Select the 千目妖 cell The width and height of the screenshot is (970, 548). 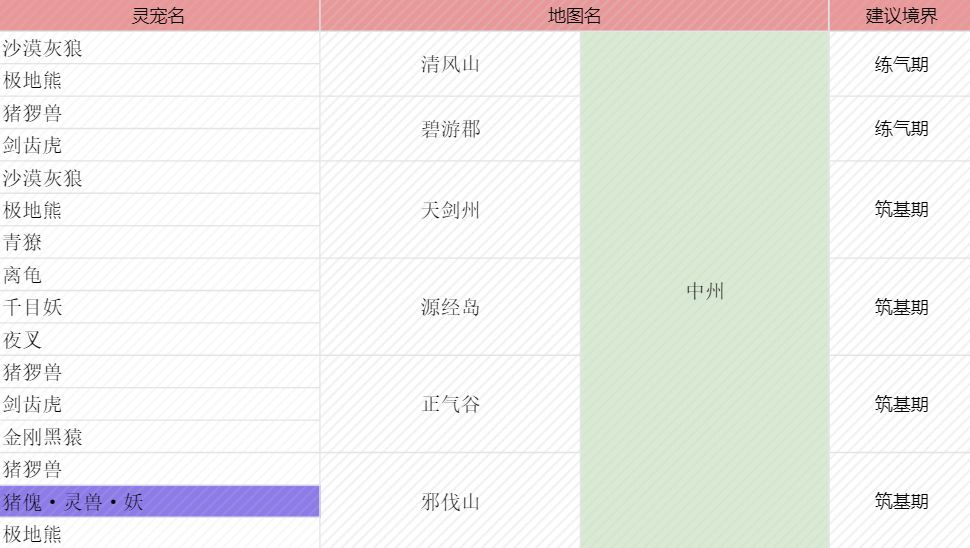click(159, 307)
